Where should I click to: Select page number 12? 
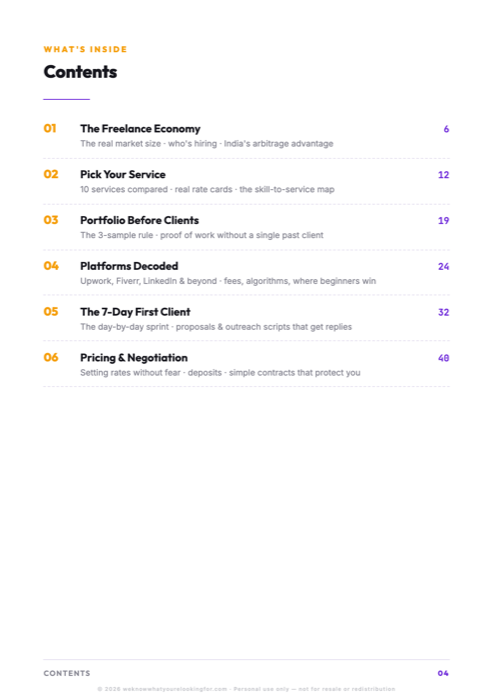pyautogui.click(x=443, y=175)
